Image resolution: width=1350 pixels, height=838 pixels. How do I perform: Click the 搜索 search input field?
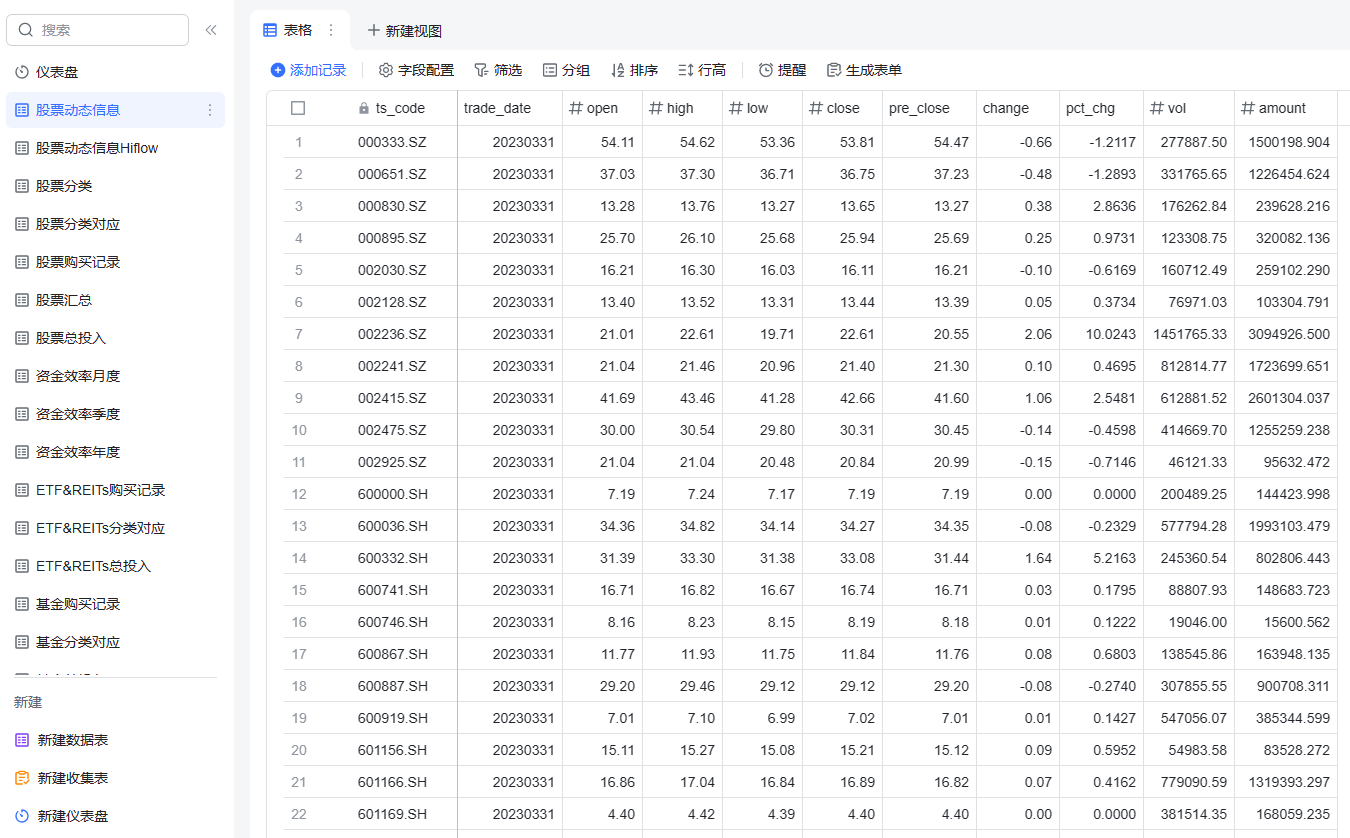pyautogui.click(x=97, y=30)
